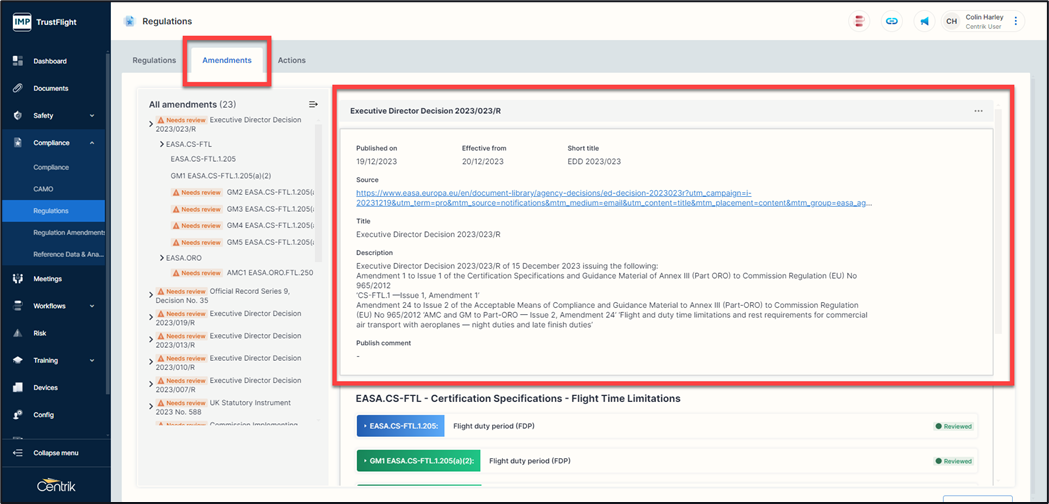Open the amendments list filter icon
The image size is (1049, 504).
tap(313, 104)
